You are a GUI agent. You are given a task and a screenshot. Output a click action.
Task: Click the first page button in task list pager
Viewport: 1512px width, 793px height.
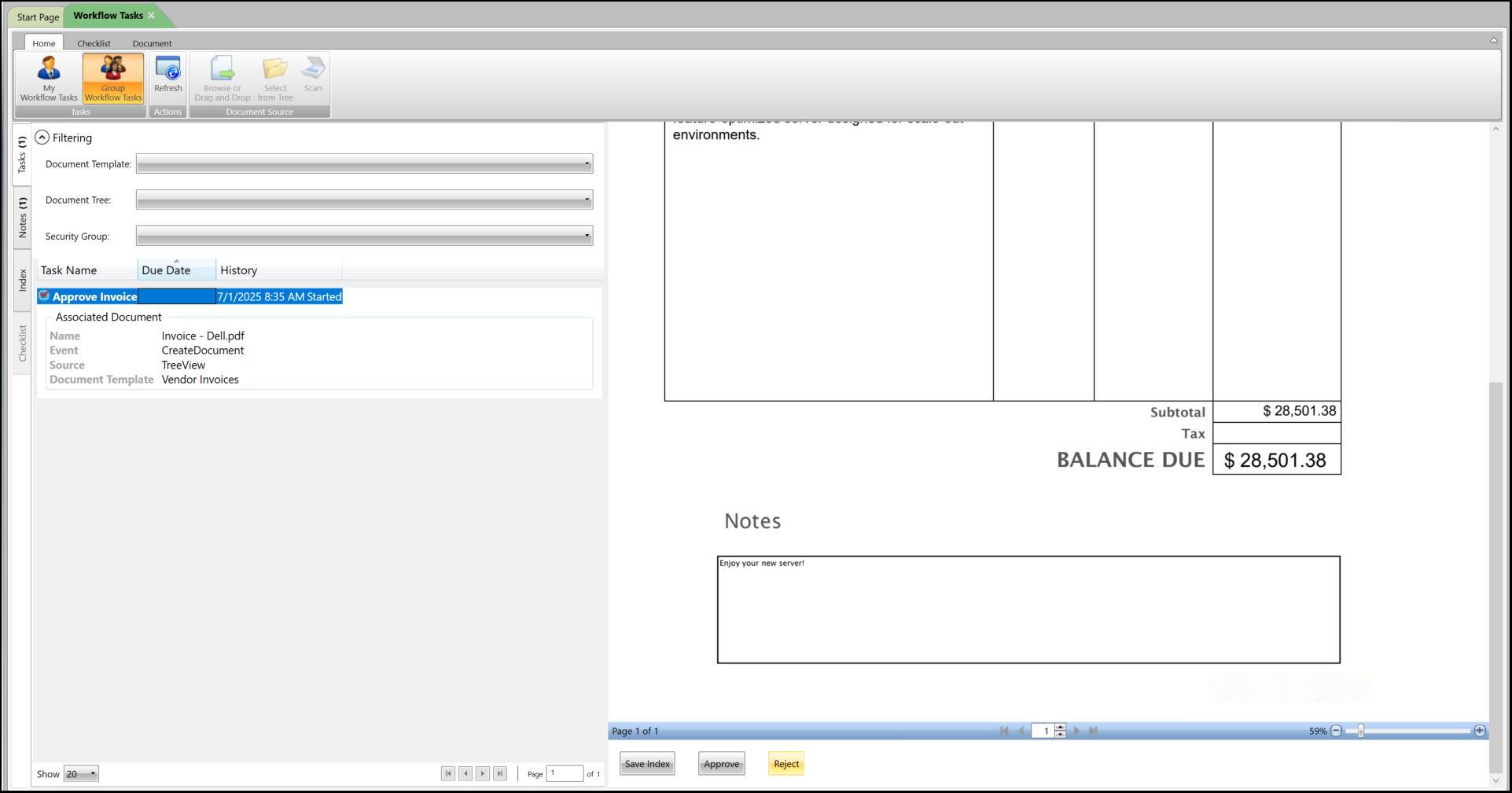pos(448,773)
